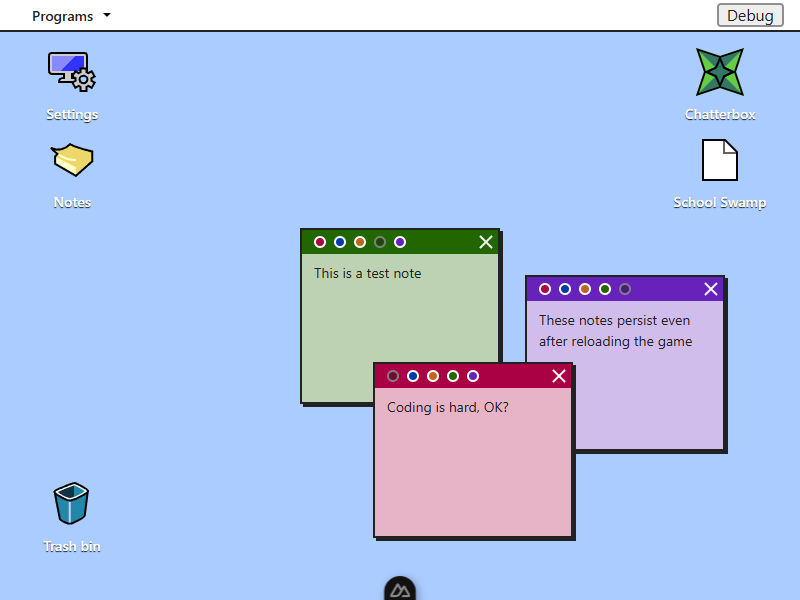
Task: Set green note color to blue
Action: coord(340,242)
